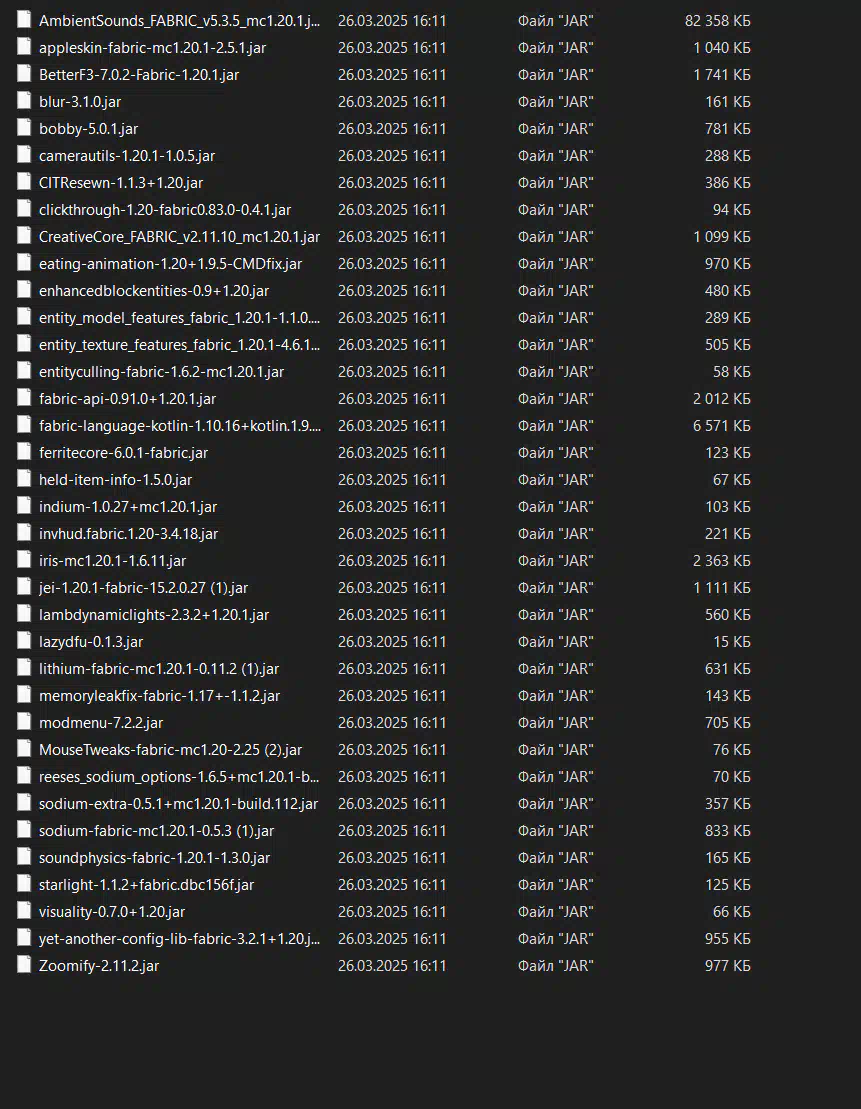Click the 94 КБ size of clickthrough
Image resolution: width=861 pixels, height=1109 pixels.
coord(732,210)
